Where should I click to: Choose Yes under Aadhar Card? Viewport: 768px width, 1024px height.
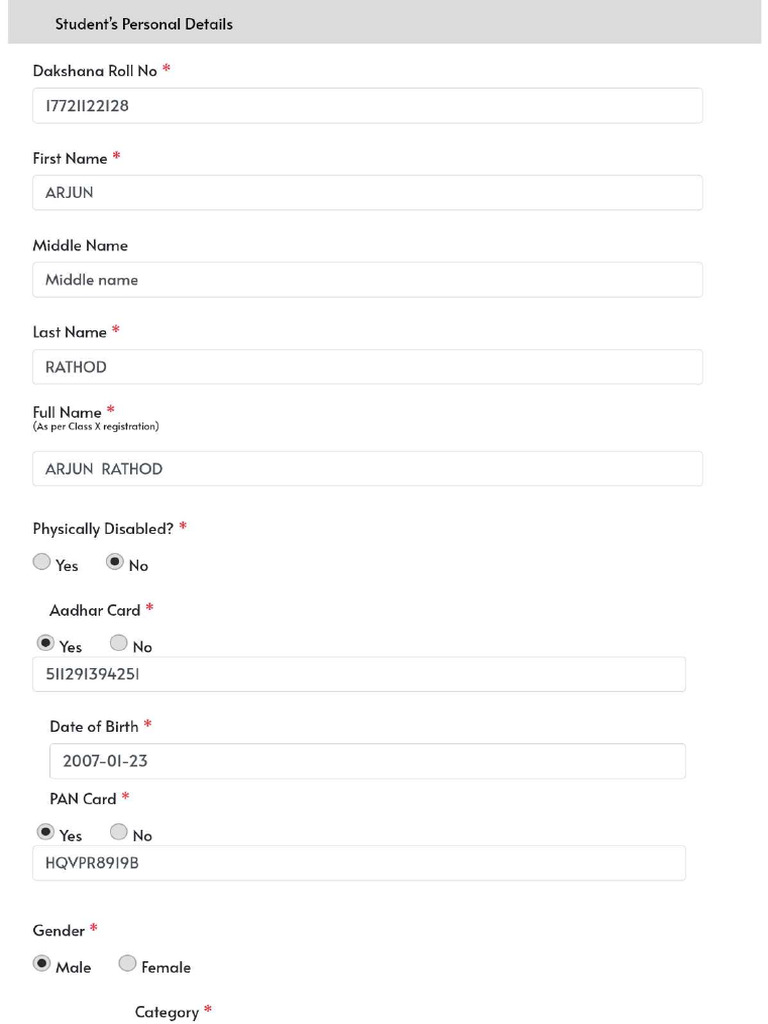pos(46,643)
